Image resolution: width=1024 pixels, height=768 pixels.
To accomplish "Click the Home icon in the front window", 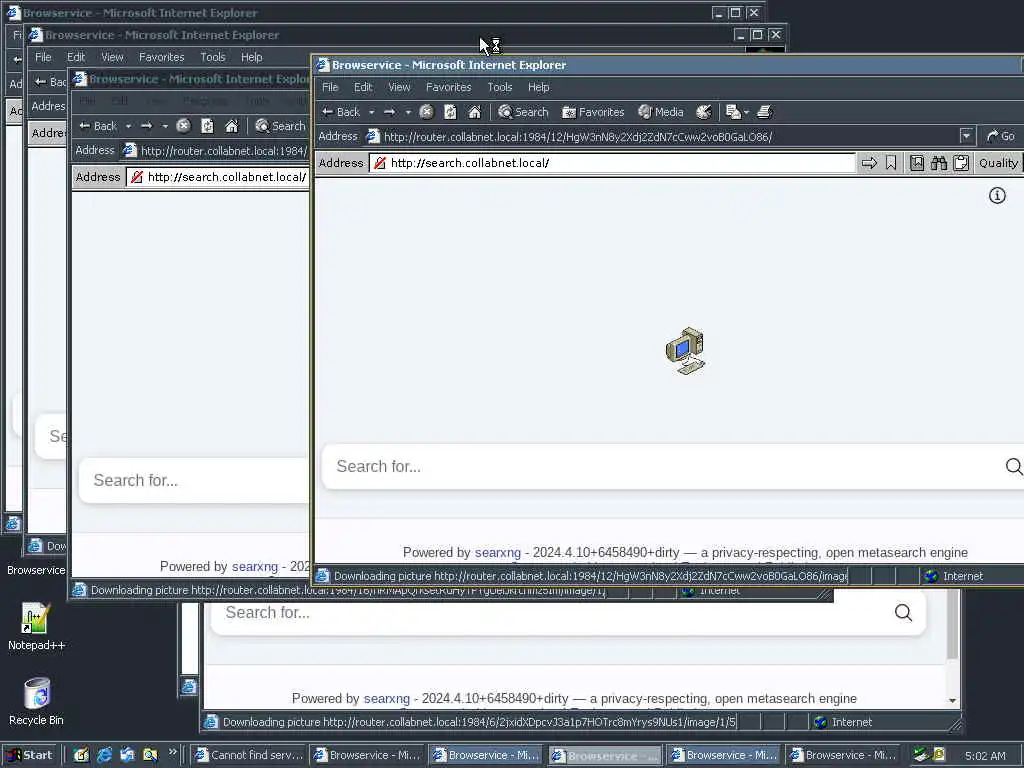I will (x=475, y=112).
